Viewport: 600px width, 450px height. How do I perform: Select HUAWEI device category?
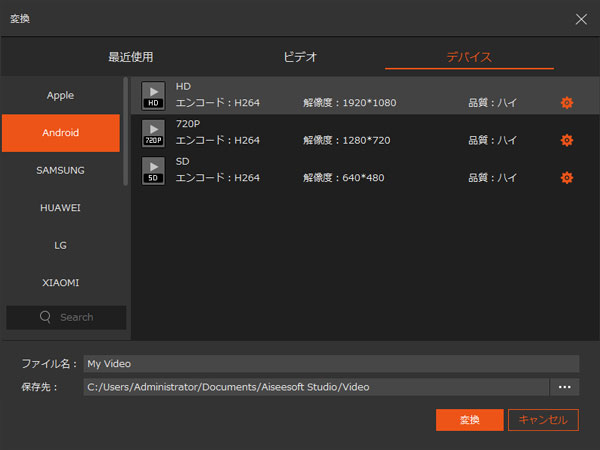click(60, 208)
